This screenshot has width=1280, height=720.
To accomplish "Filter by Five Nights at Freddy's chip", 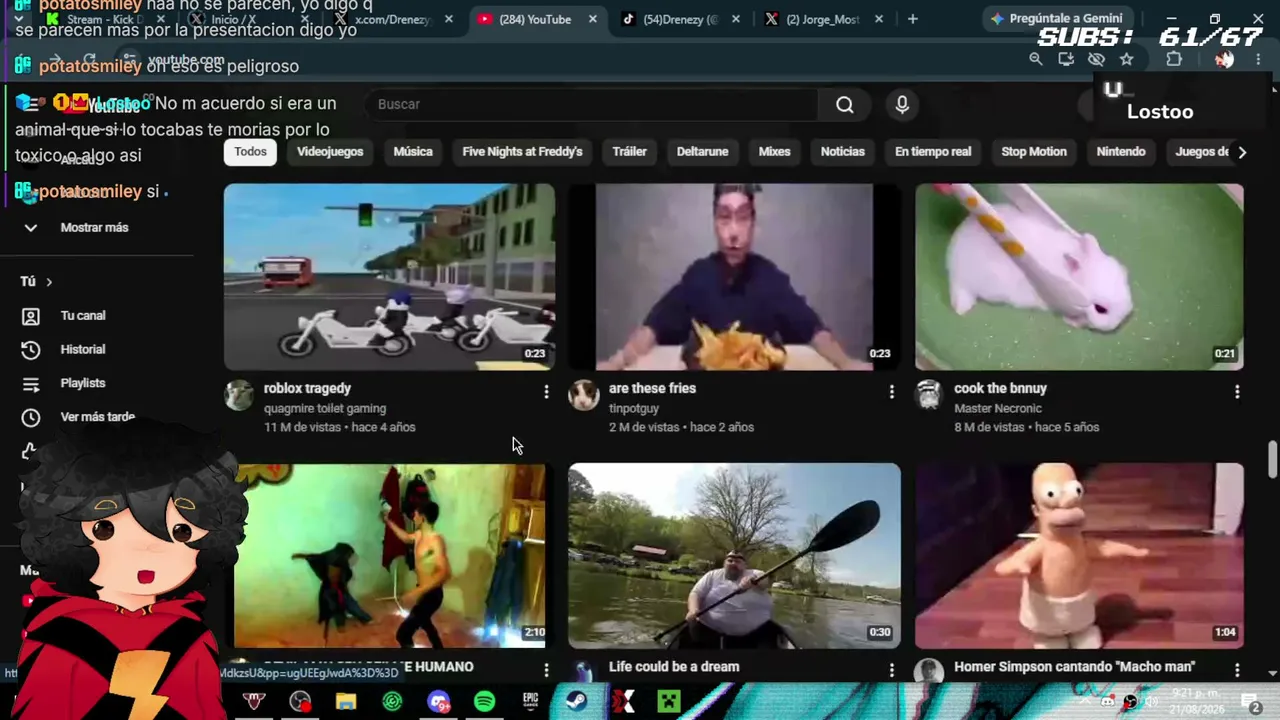I will tap(522, 152).
